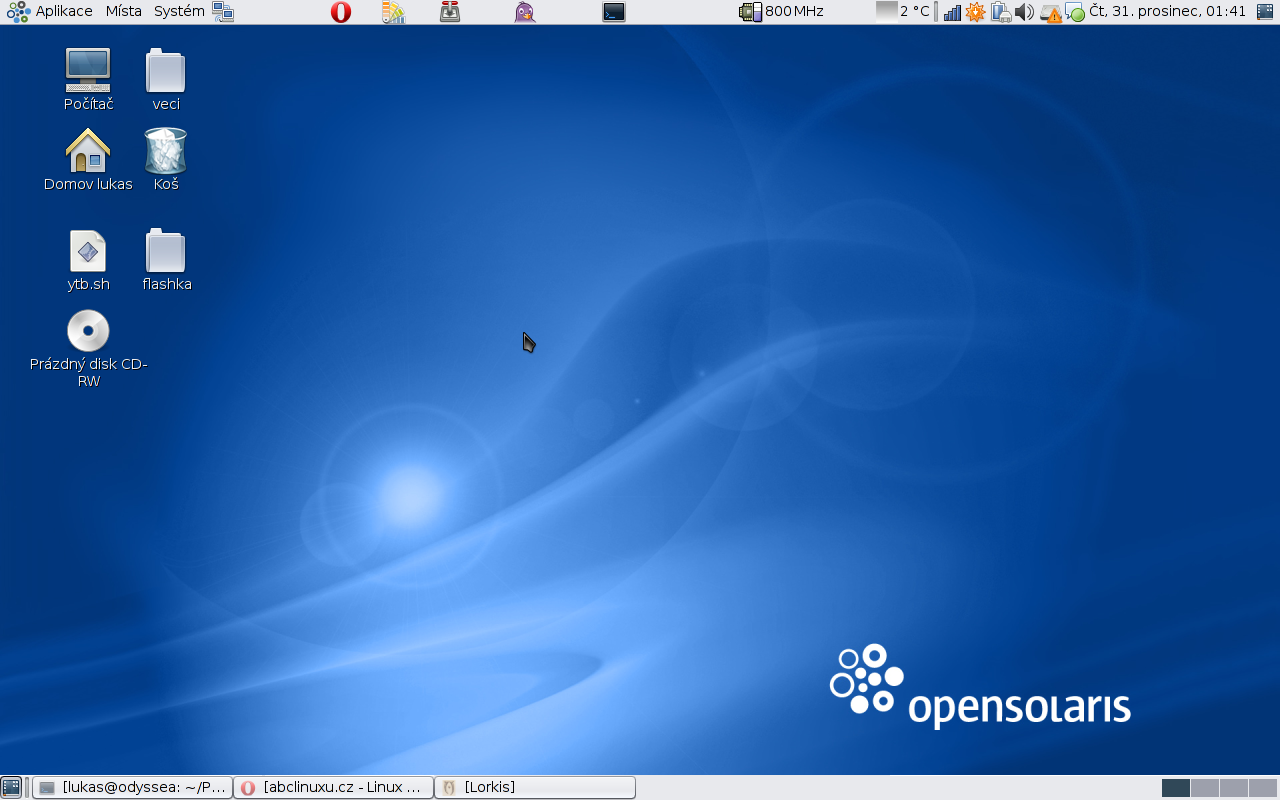
Task: Switch to first workspace in pager
Action: 1176,788
